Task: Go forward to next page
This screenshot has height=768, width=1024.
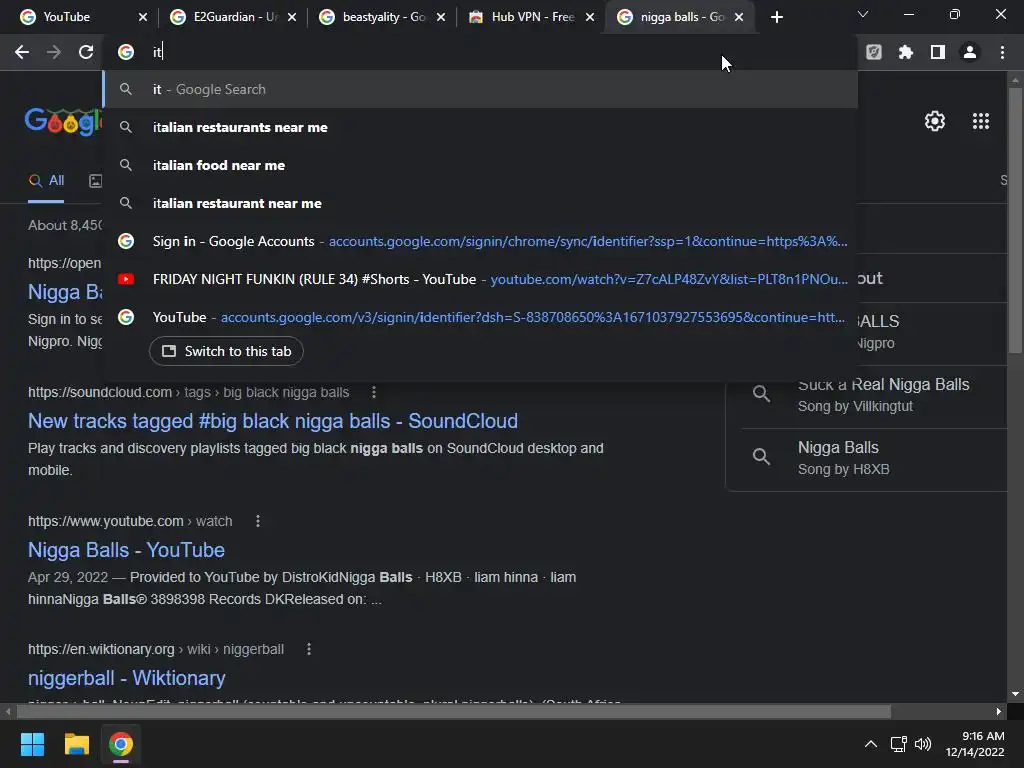Action: coord(54,52)
